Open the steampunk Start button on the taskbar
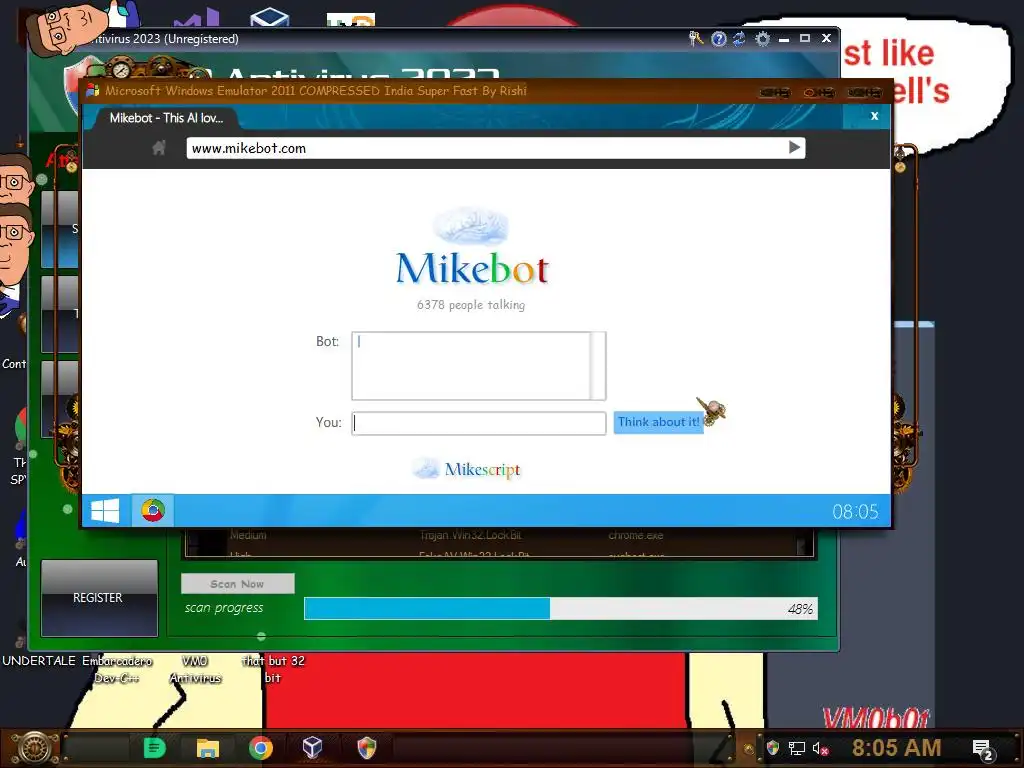Viewport: 1024px width, 768px height. click(33, 748)
